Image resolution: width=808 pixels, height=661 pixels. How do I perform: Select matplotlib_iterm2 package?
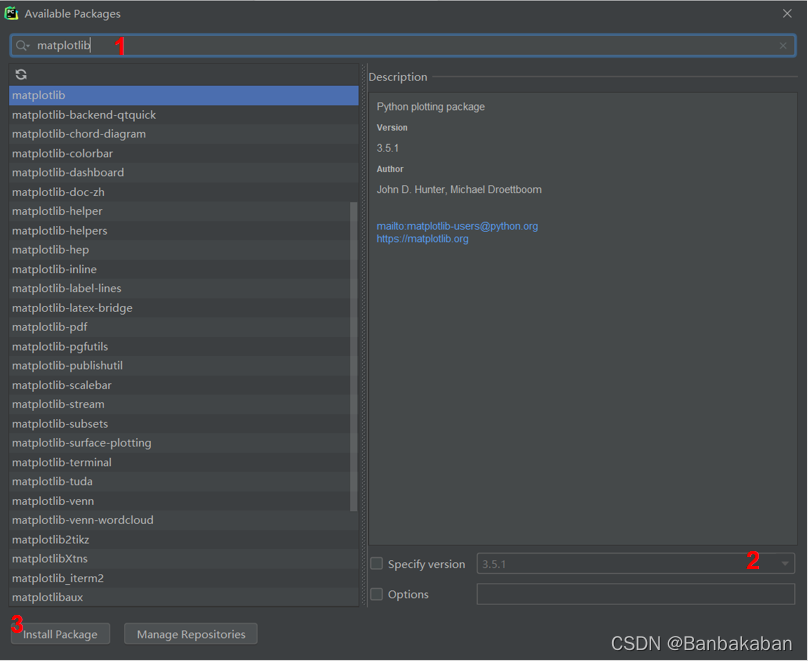coord(183,579)
